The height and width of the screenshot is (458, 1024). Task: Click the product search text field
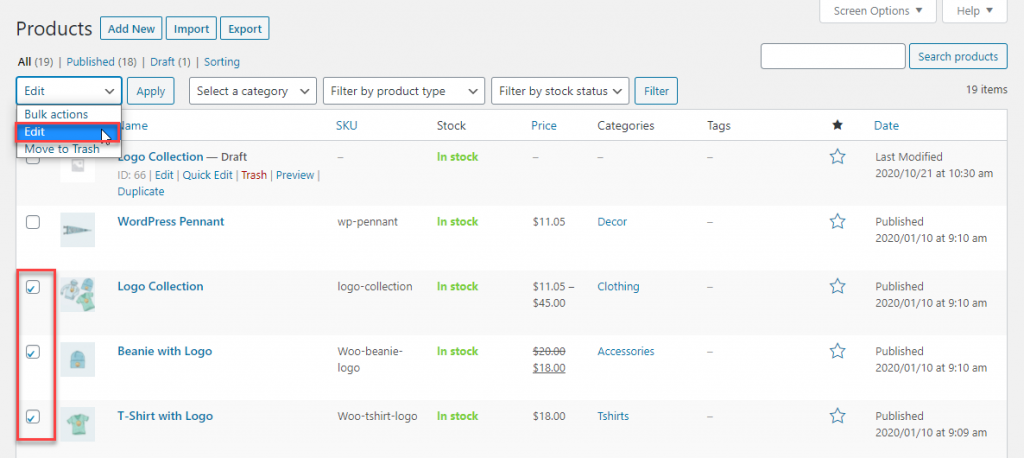coord(832,57)
